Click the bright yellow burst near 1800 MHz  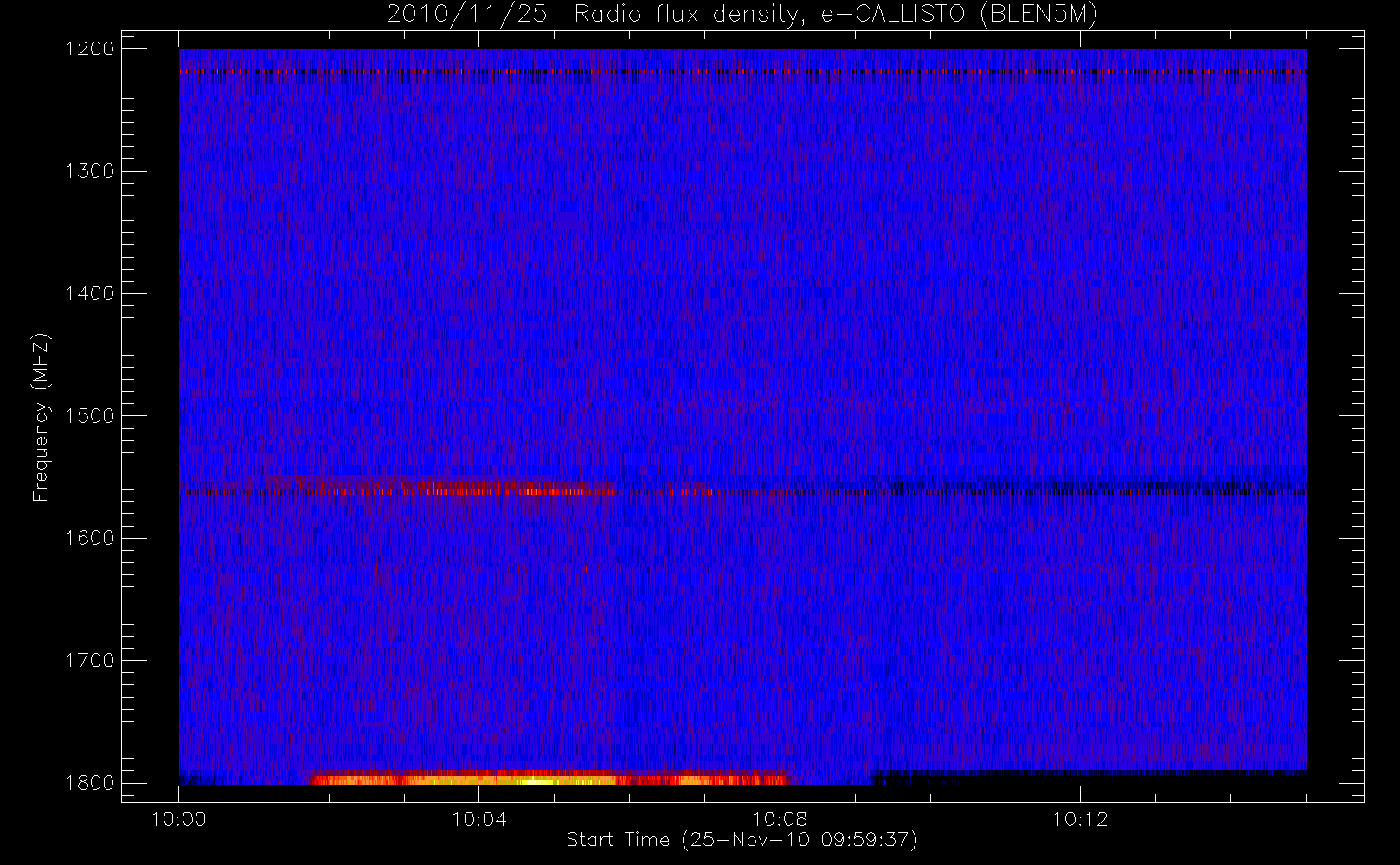coord(550,778)
